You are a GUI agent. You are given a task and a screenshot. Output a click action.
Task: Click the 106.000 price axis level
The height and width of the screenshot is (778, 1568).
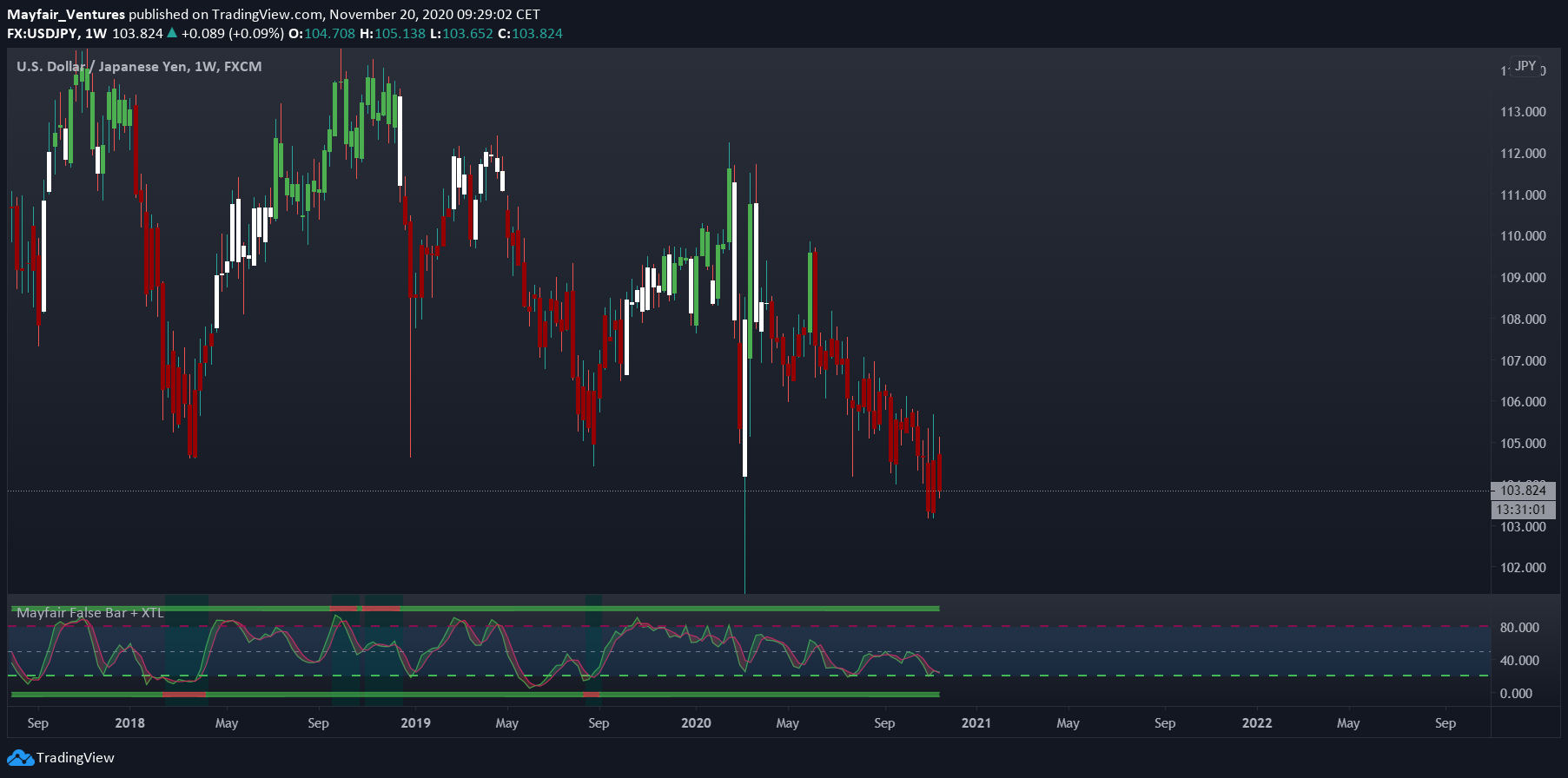(x=1523, y=402)
